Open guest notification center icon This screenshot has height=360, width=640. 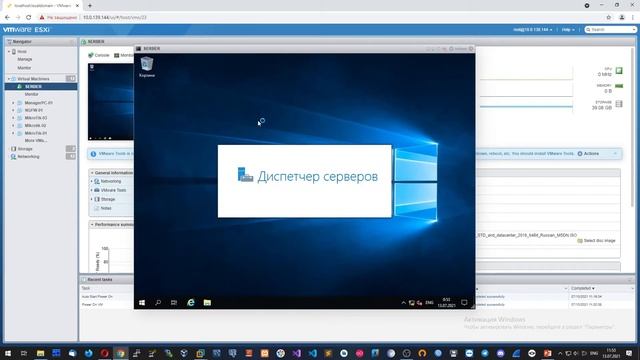pos(464,302)
